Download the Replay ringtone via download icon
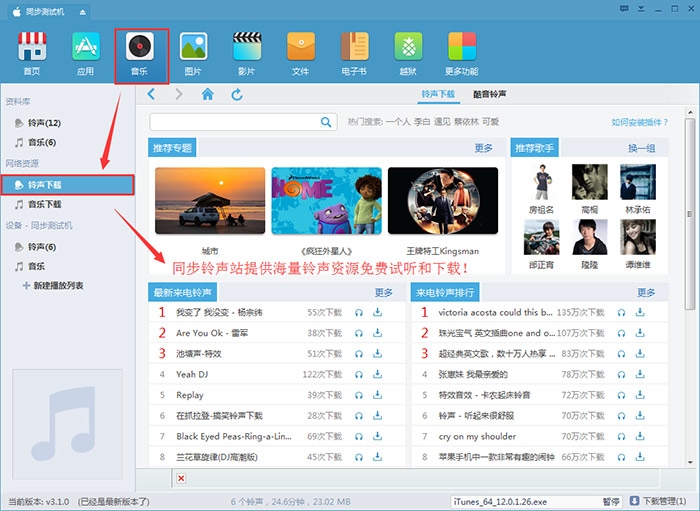The image size is (700, 511). pyautogui.click(x=377, y=395)
